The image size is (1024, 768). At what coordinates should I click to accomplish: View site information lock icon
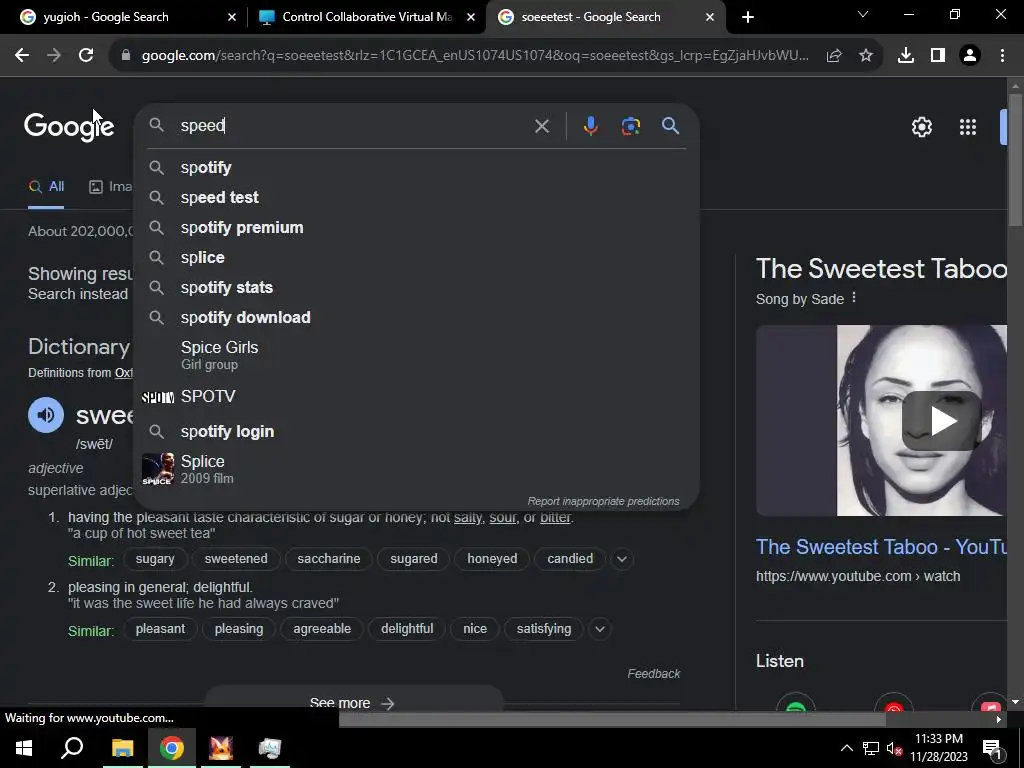[126, 56]
